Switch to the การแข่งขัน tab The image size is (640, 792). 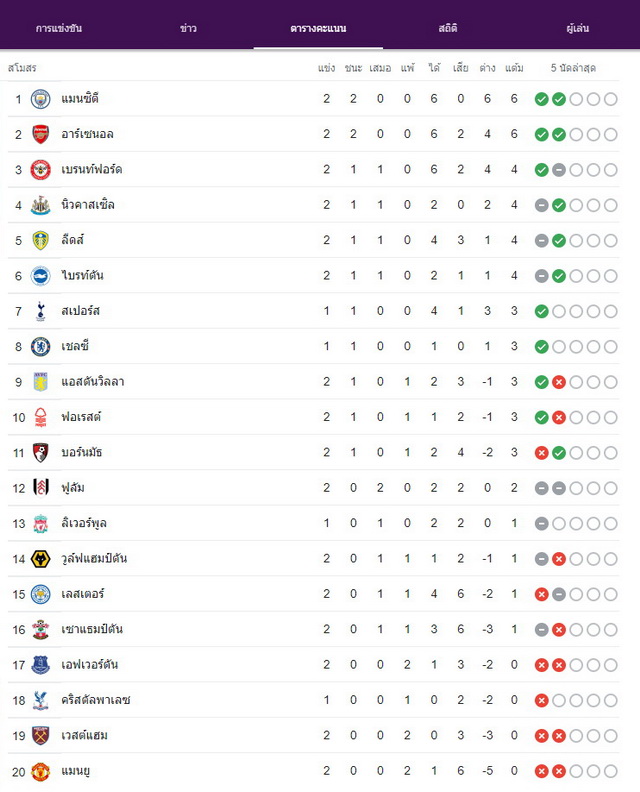59,28
